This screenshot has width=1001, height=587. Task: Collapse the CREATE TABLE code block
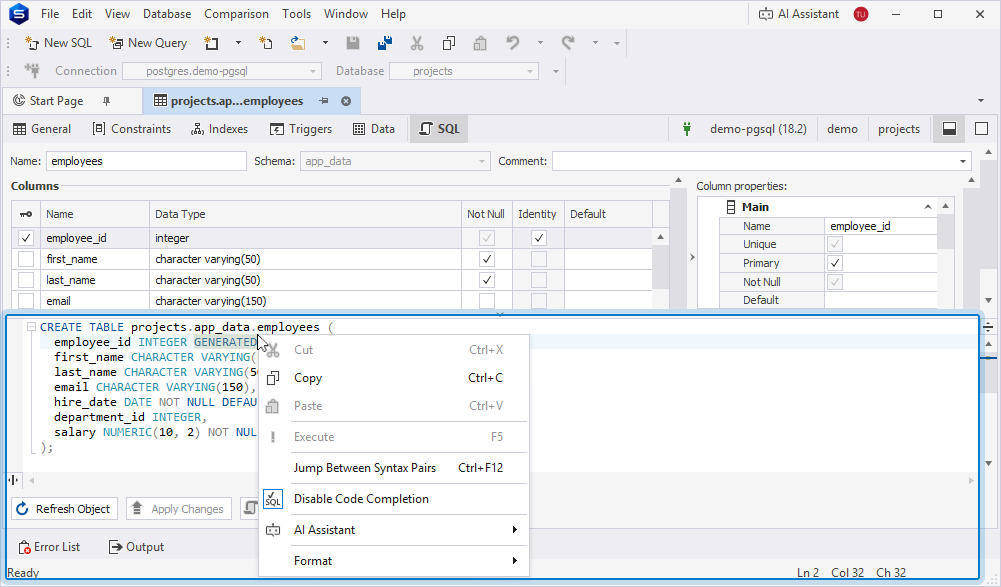(31, 327)
